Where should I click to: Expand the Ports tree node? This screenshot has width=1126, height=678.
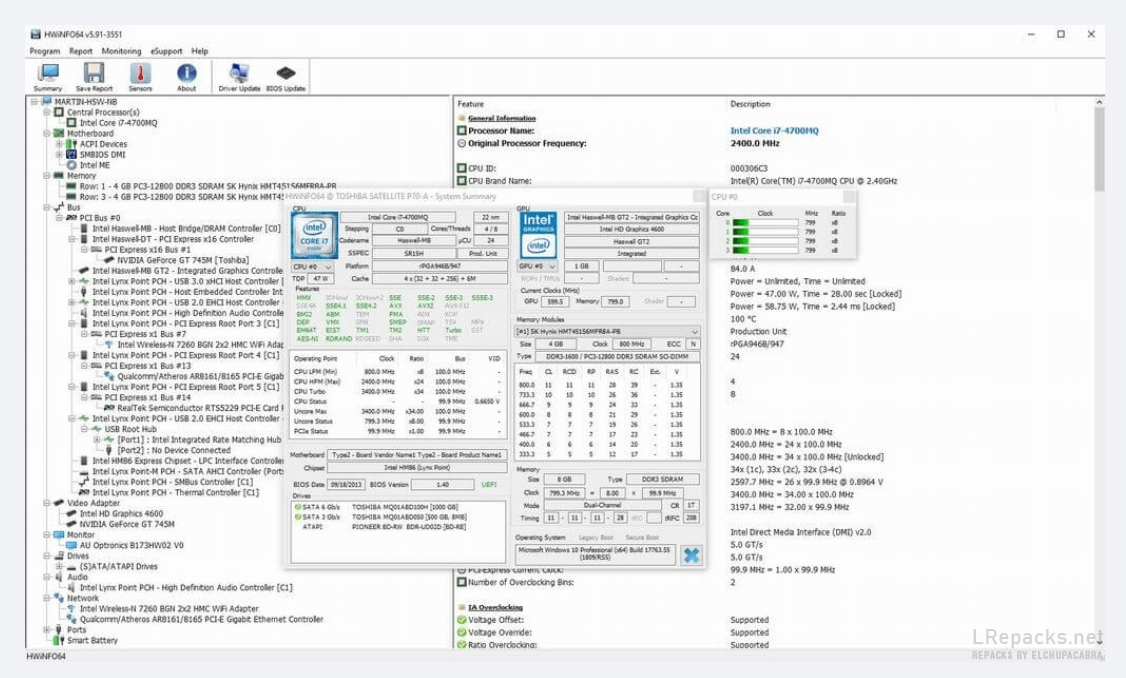point(47,630)
